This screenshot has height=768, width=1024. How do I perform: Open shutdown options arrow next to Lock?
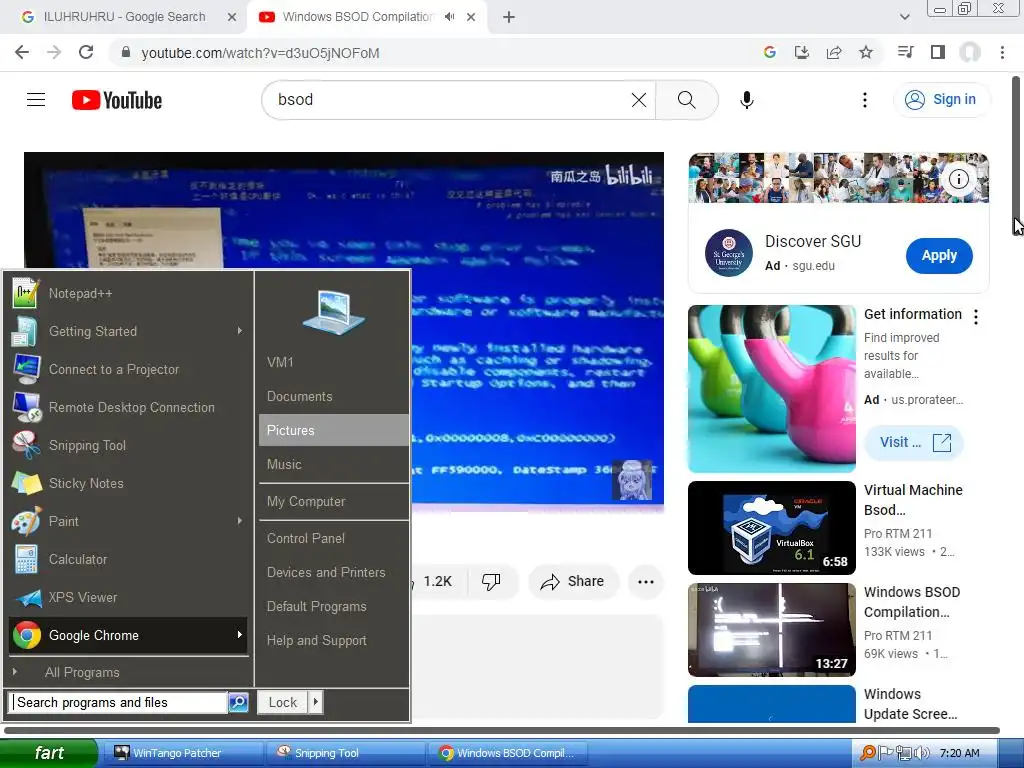315,702
